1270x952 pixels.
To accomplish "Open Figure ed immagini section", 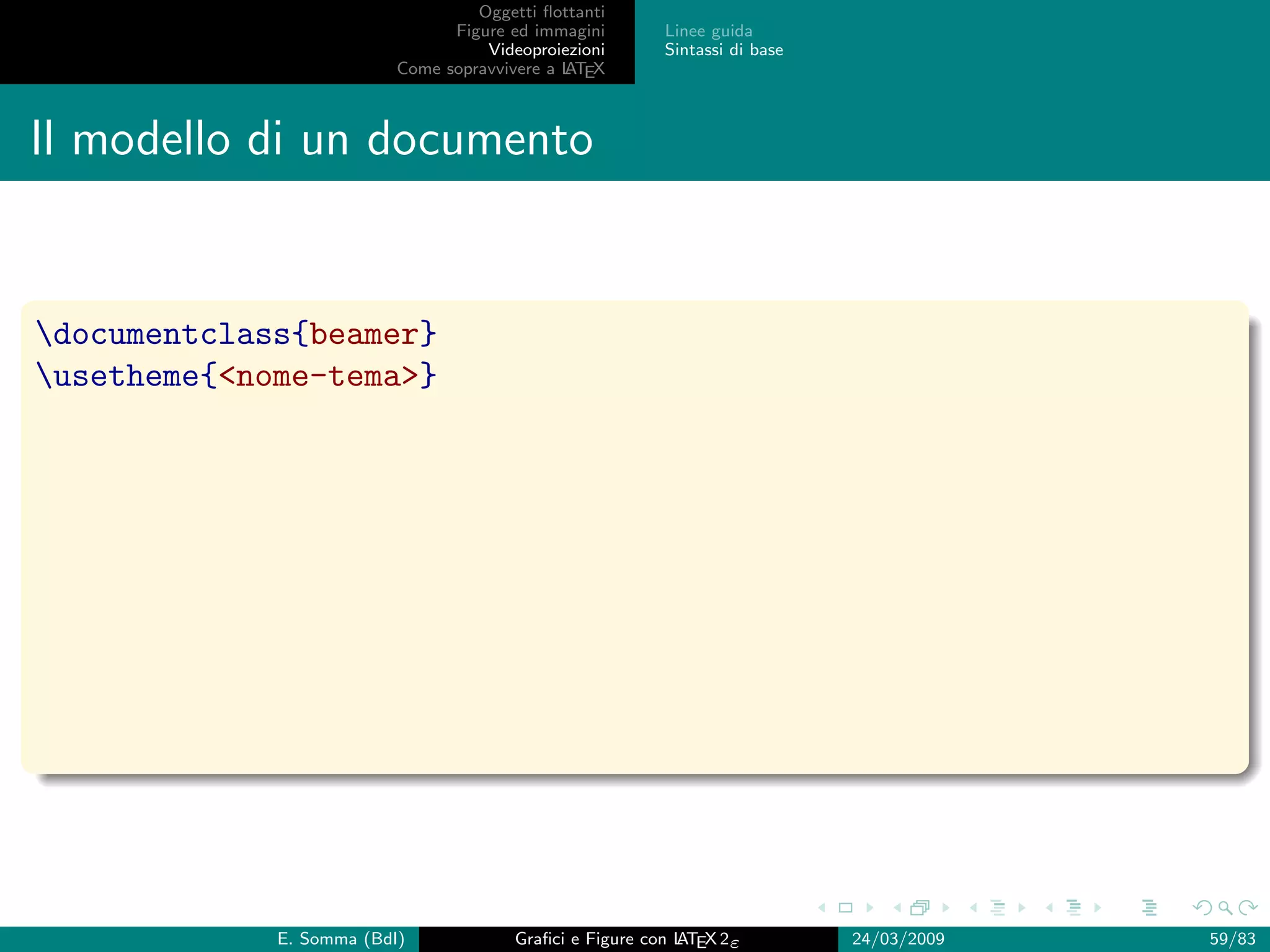I will [x=531, y=31].
